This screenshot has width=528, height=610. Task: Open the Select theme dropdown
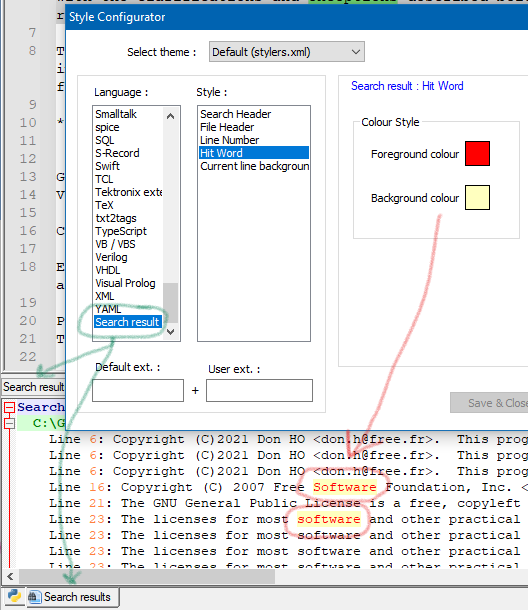287,52
